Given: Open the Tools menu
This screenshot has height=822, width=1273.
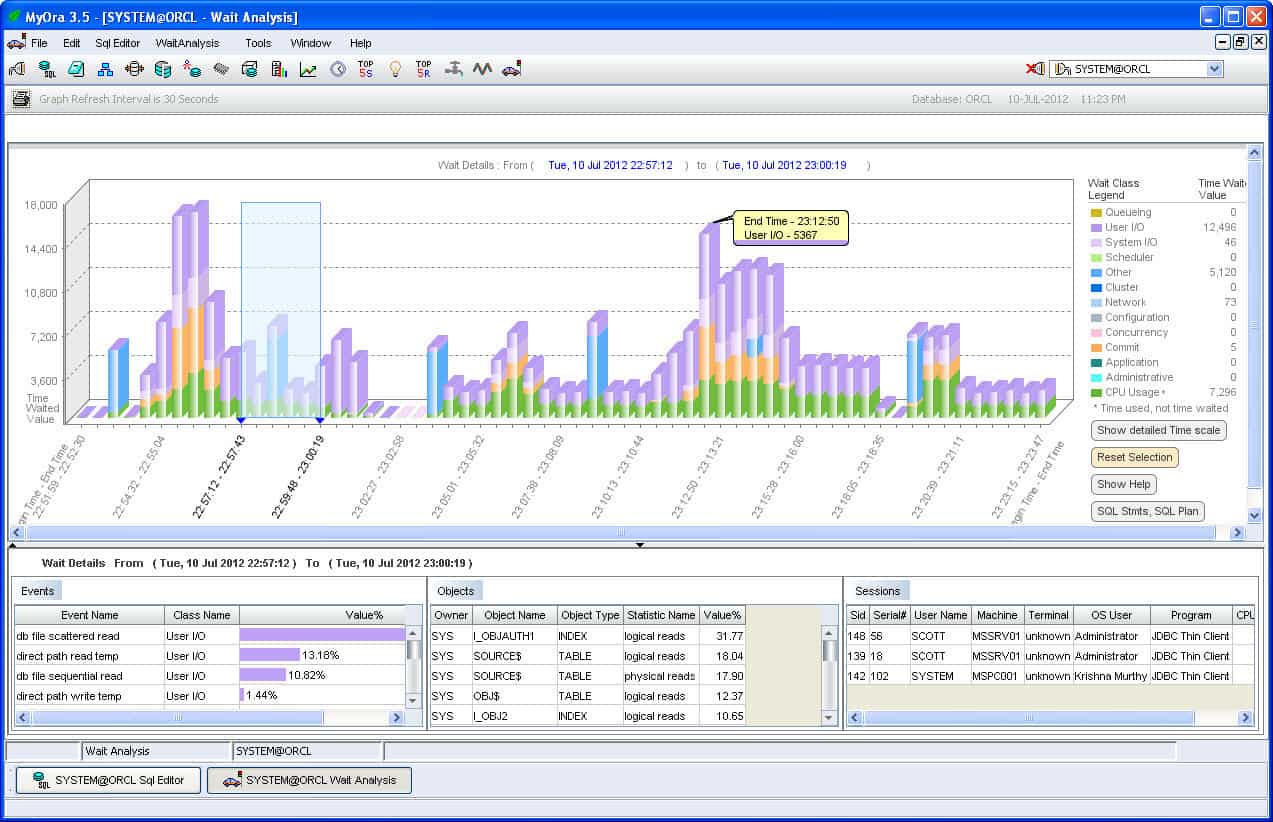Looking at the screenshot, I should (x=258, y=43).
